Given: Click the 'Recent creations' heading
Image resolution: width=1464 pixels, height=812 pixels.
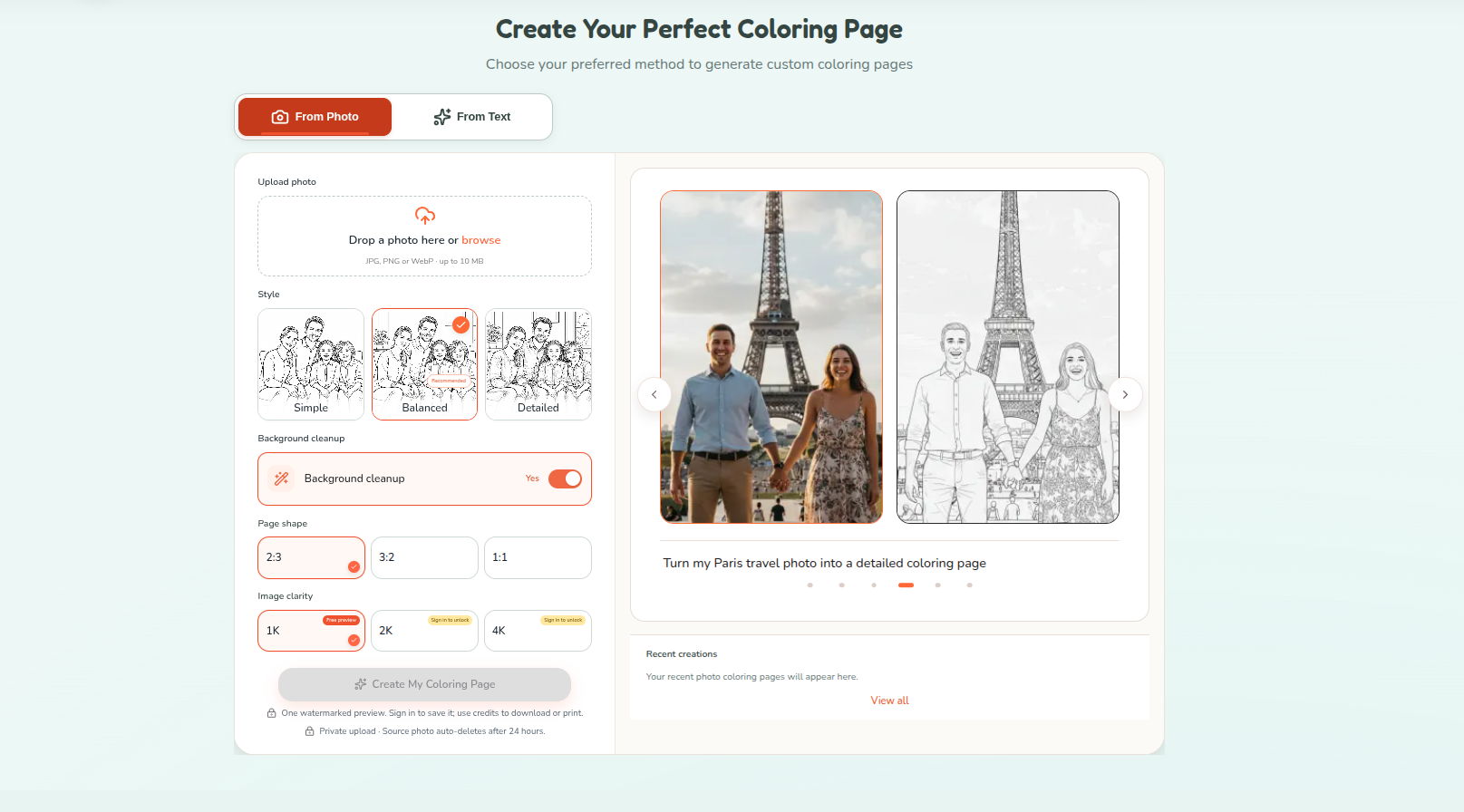Looking at the screenshot, I should click(682, 654).
